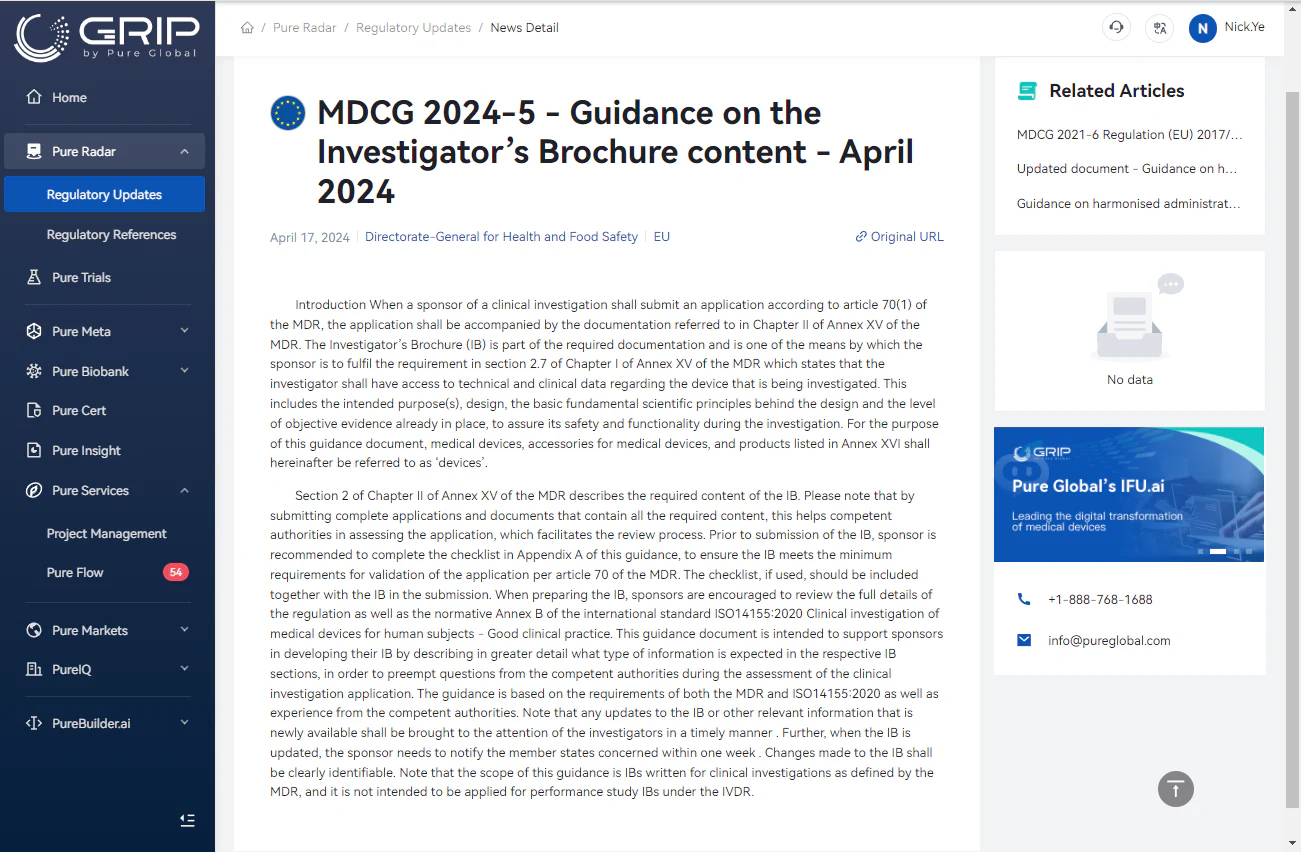The width and height of the screenshot is (1301, 852).
Task: Open related article Guidance on harmonised administrative
Action: tap(1130, 203)
